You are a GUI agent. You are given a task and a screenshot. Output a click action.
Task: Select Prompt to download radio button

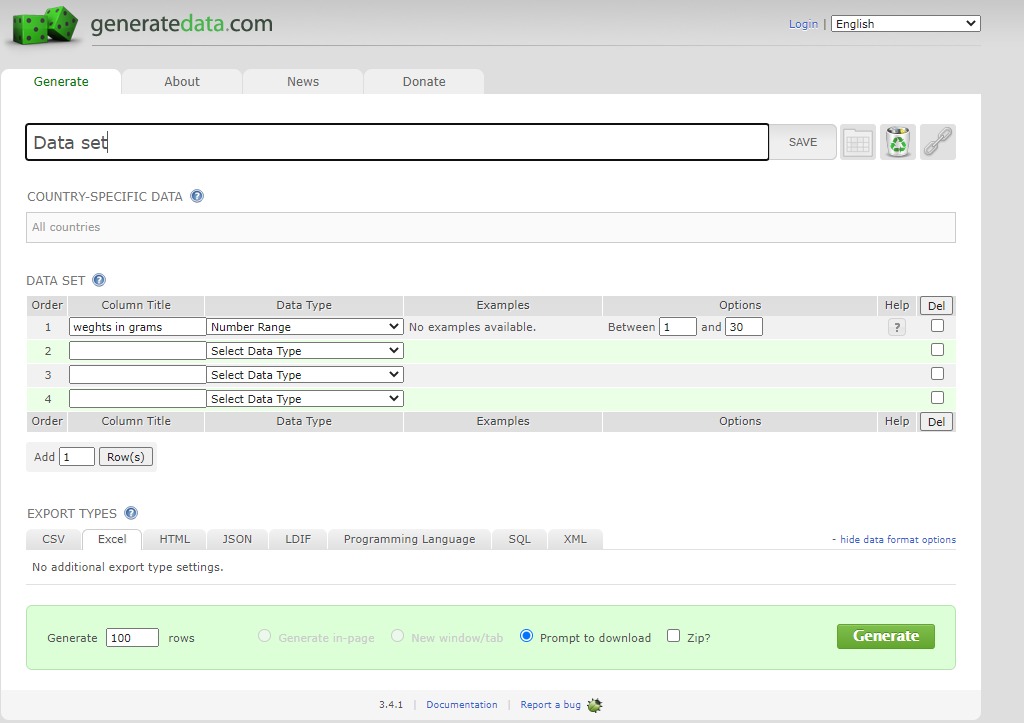pos(526,635)
